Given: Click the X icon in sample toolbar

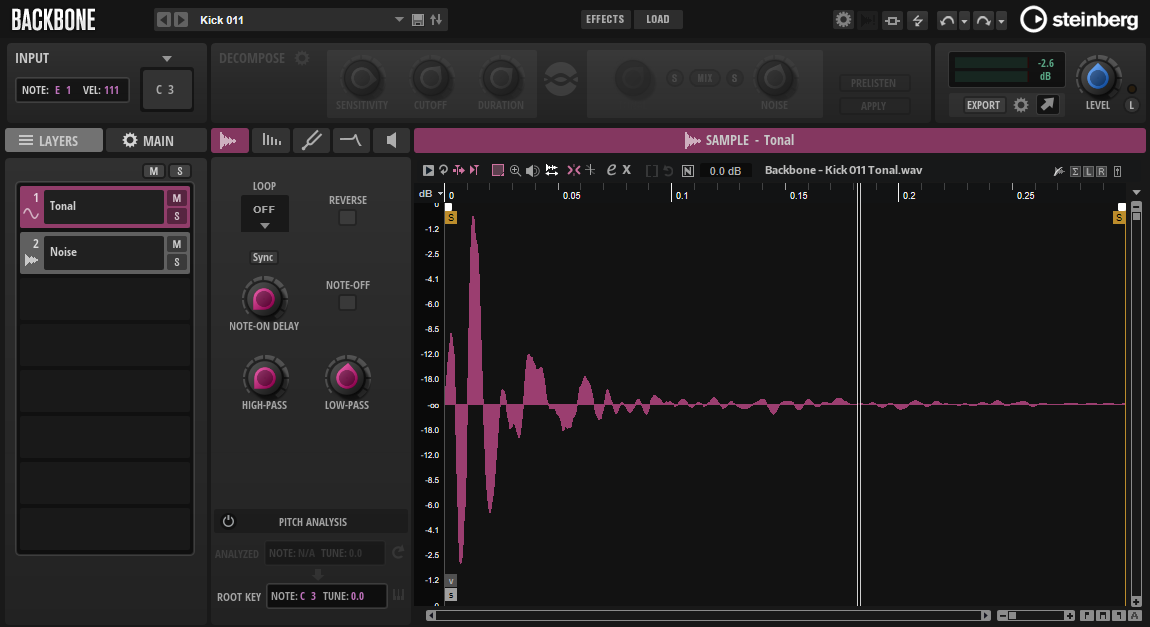Looking at the screenshot, I should coord(626,169).
